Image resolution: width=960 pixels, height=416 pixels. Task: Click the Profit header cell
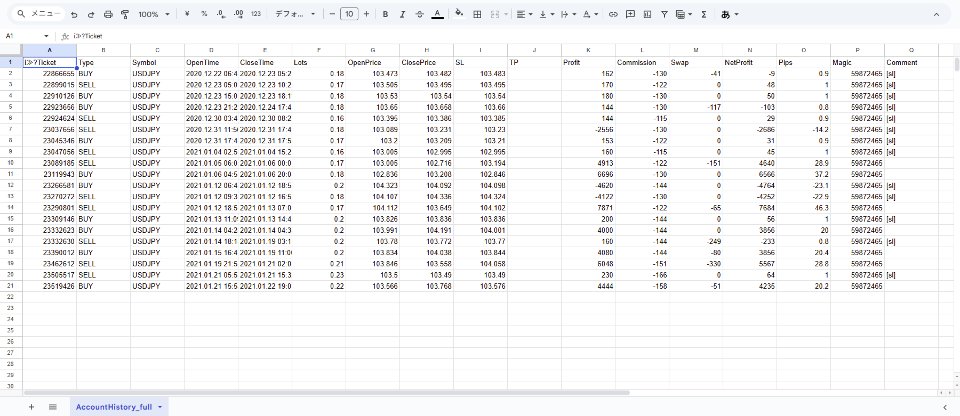point(588,62)
